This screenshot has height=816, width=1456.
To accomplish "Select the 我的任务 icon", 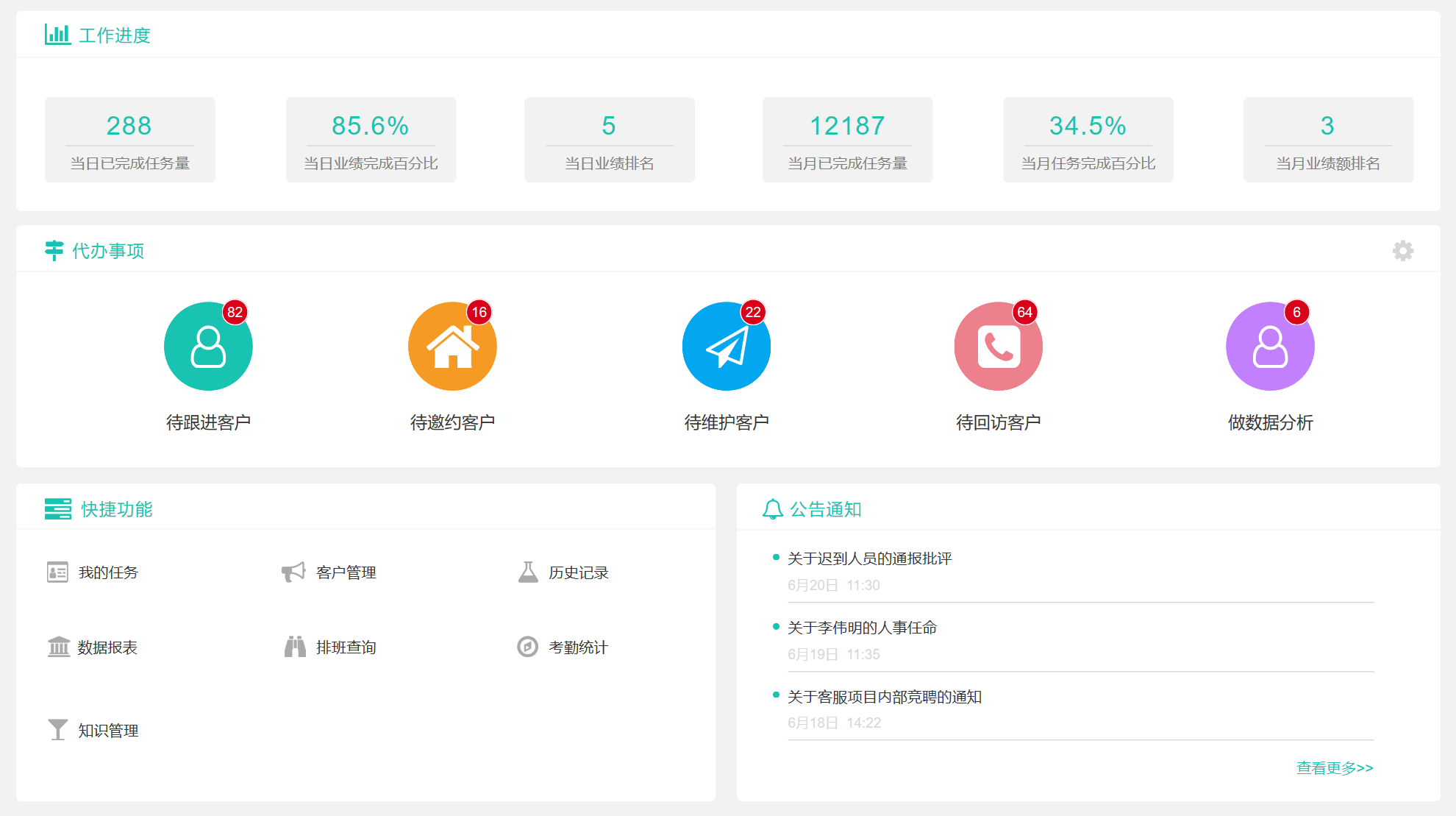I will [x=57, y=572].
